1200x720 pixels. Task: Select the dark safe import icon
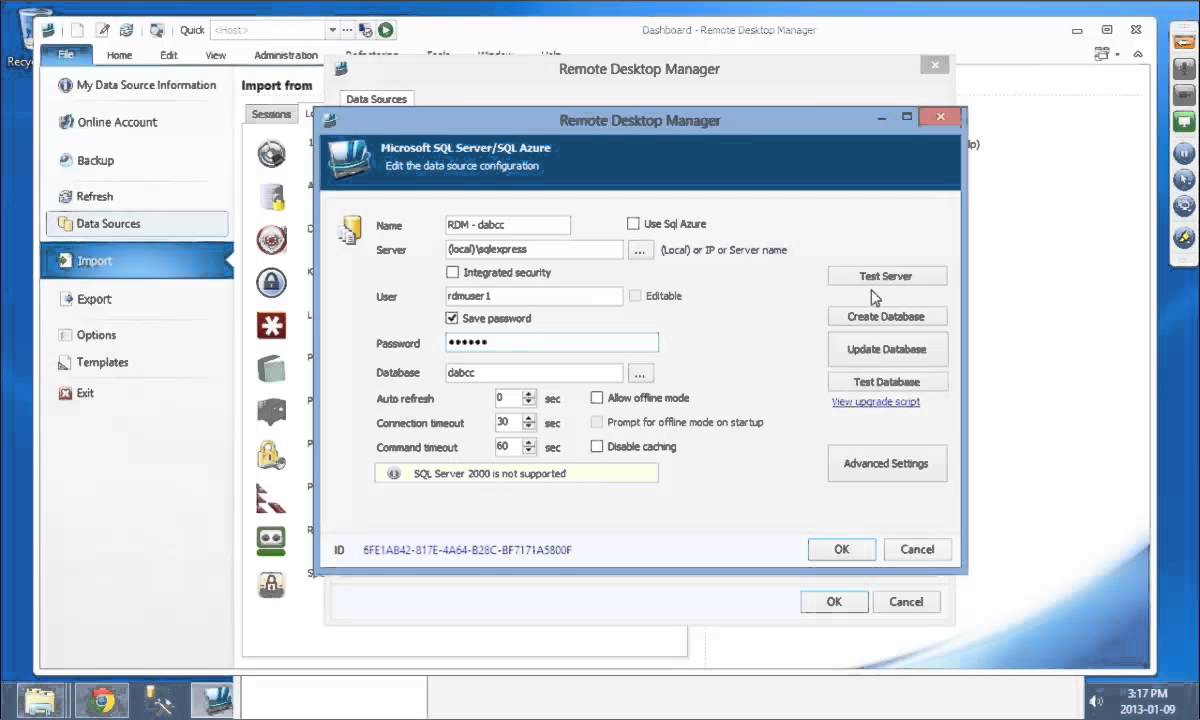pyautogui.click(x=271, y=411)
